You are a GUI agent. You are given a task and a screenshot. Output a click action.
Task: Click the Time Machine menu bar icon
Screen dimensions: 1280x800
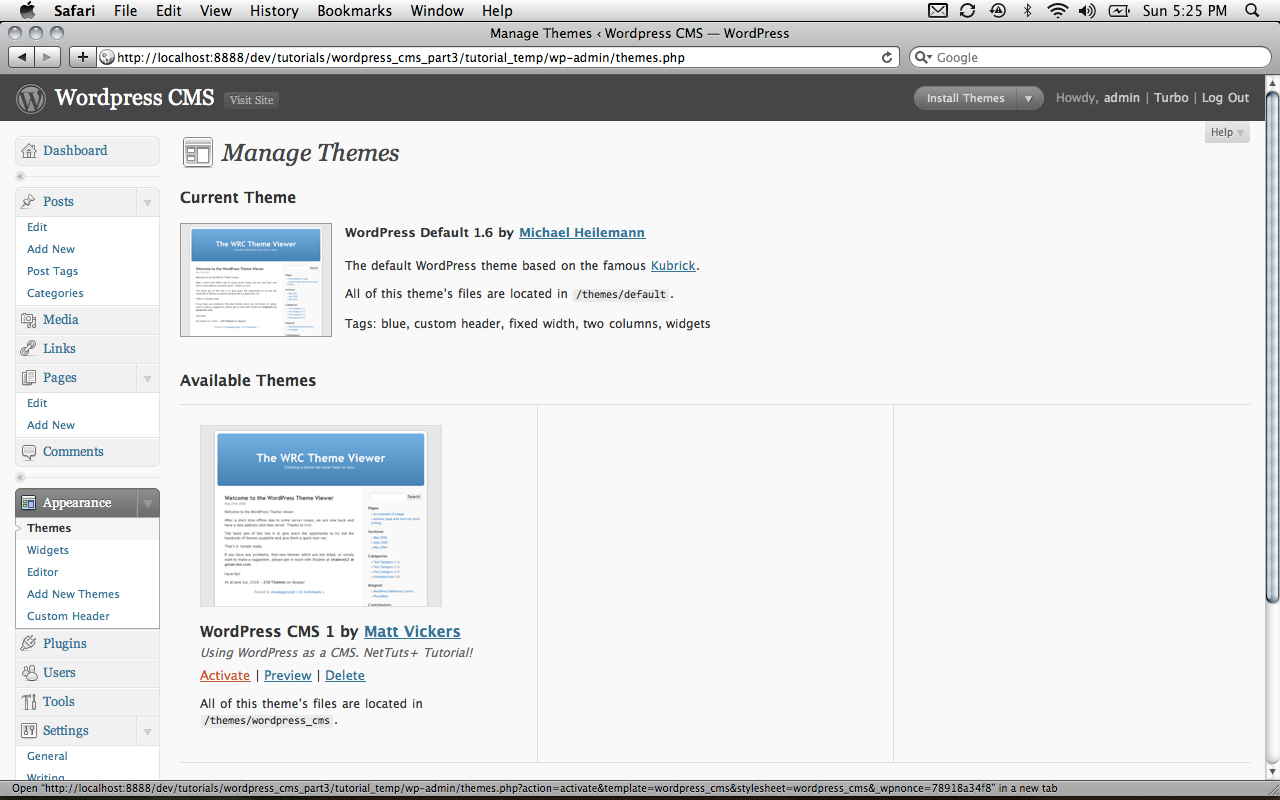[997, 11]
